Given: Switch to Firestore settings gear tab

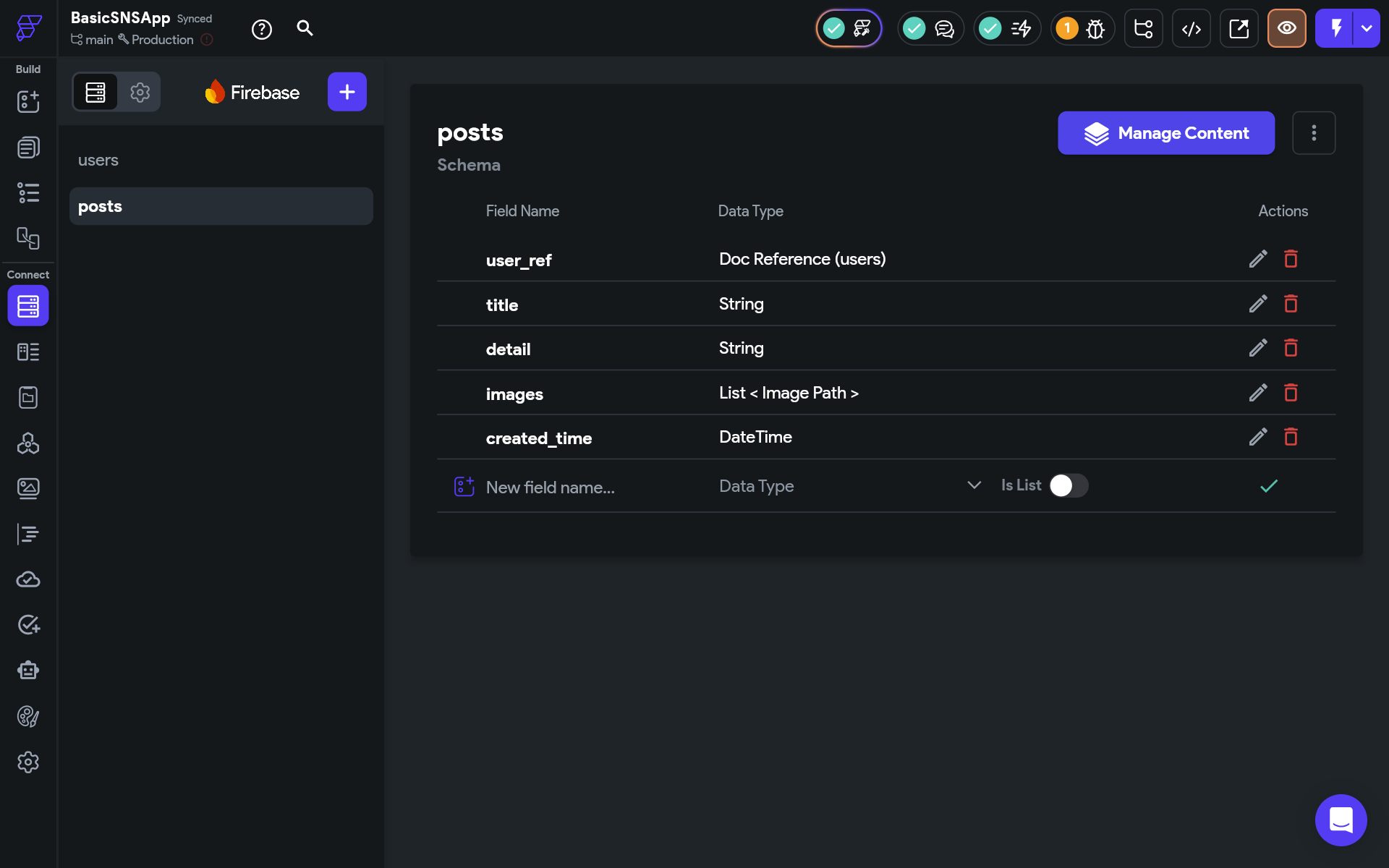Looking at the screenshot, I should pos(140,92).
